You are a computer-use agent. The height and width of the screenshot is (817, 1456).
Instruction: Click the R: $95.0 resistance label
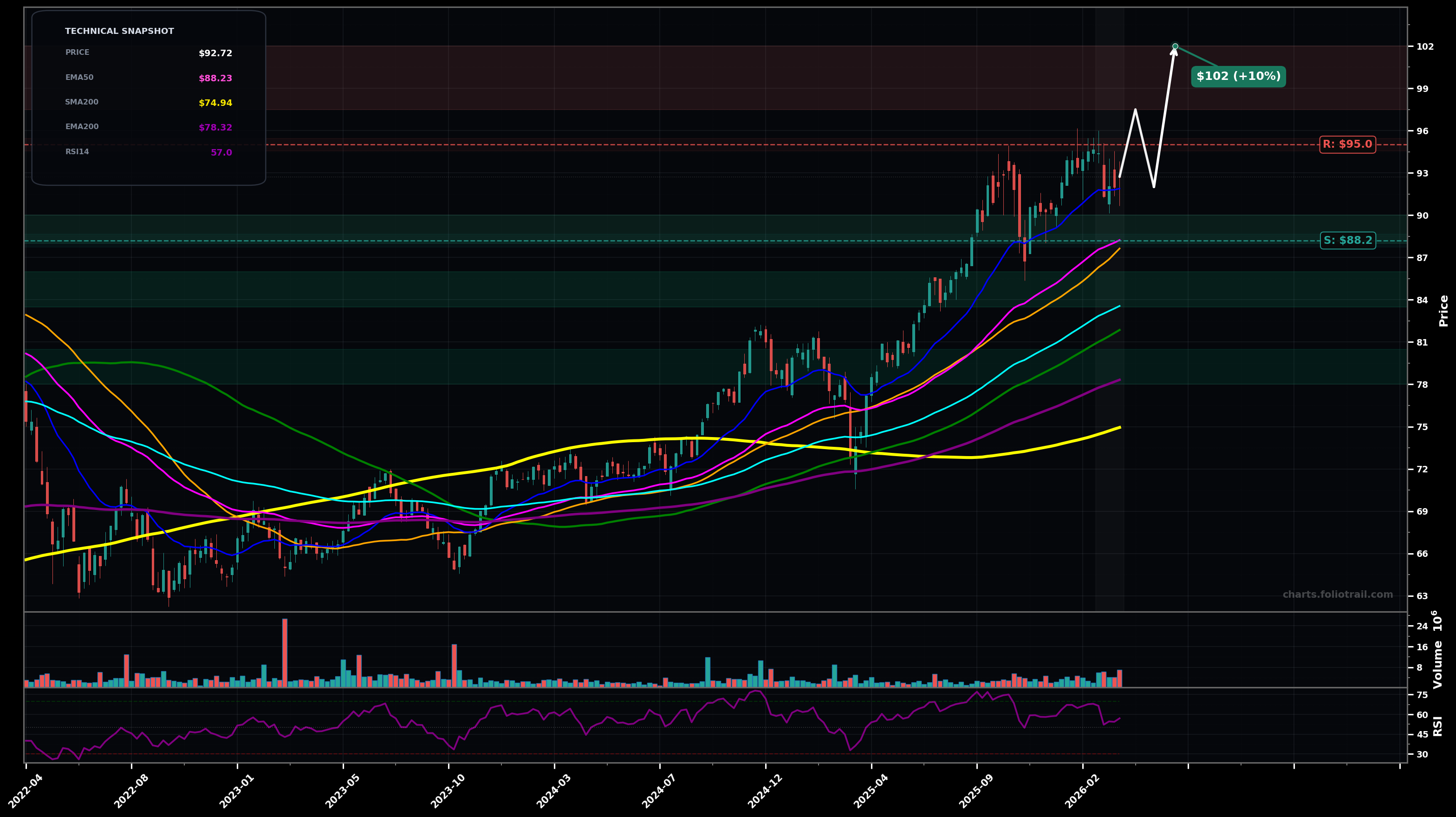[x=1347, y=144]
